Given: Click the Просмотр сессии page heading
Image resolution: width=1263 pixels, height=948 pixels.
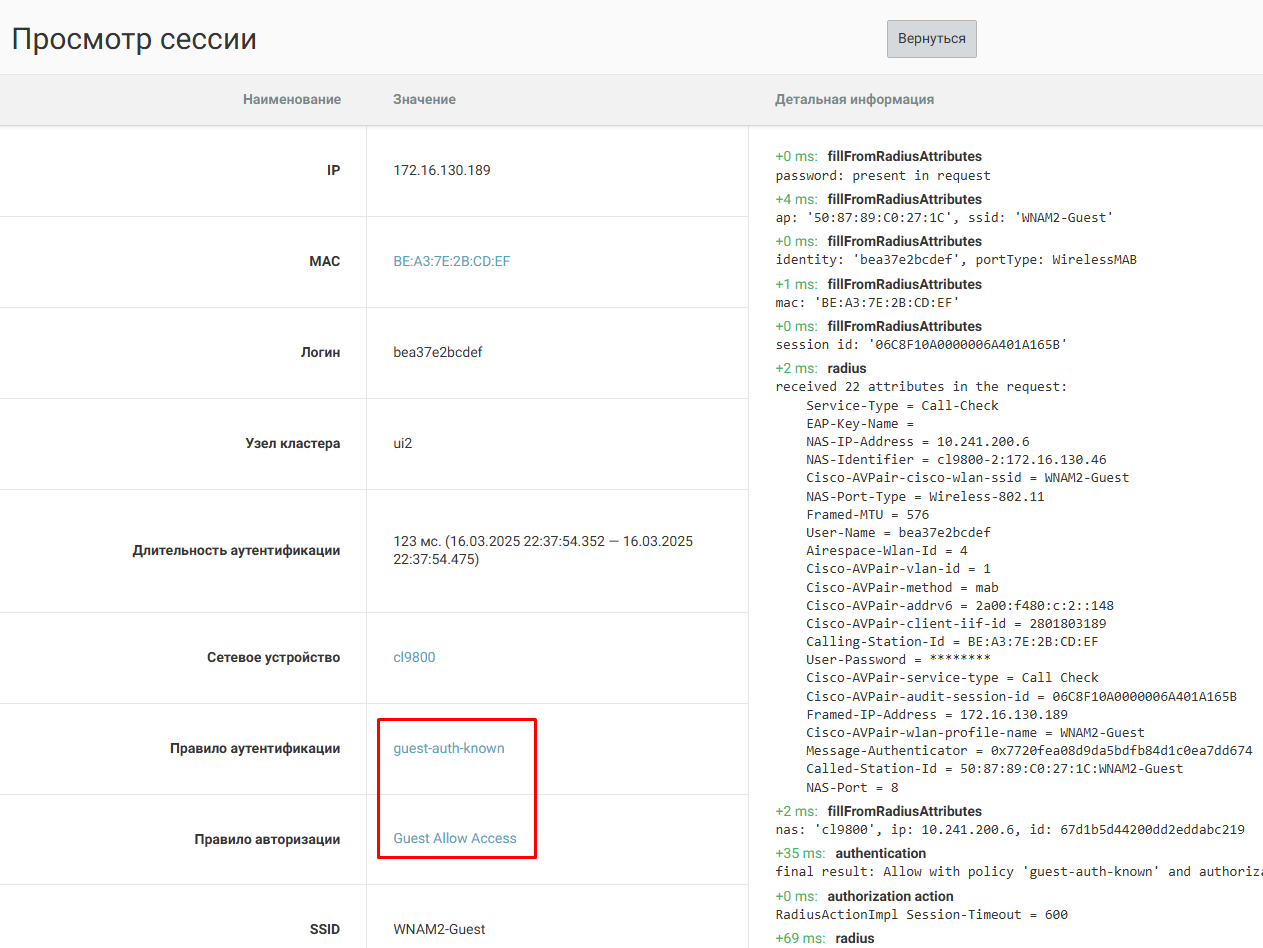Looking at the screenshot, I should point(134,39).
